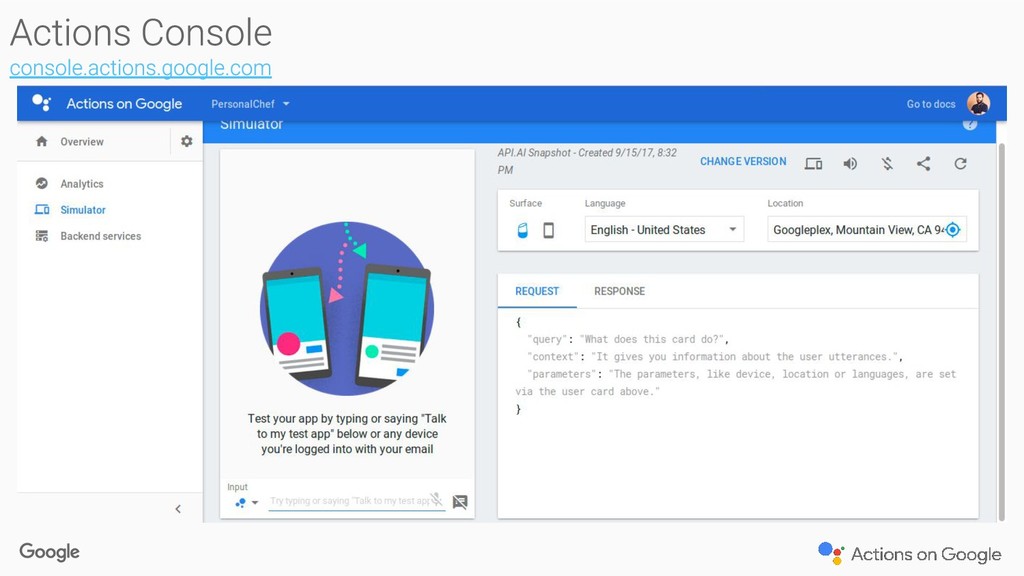
Task: Open the Assistant input mode dropdown
Action: coord(247,502)
